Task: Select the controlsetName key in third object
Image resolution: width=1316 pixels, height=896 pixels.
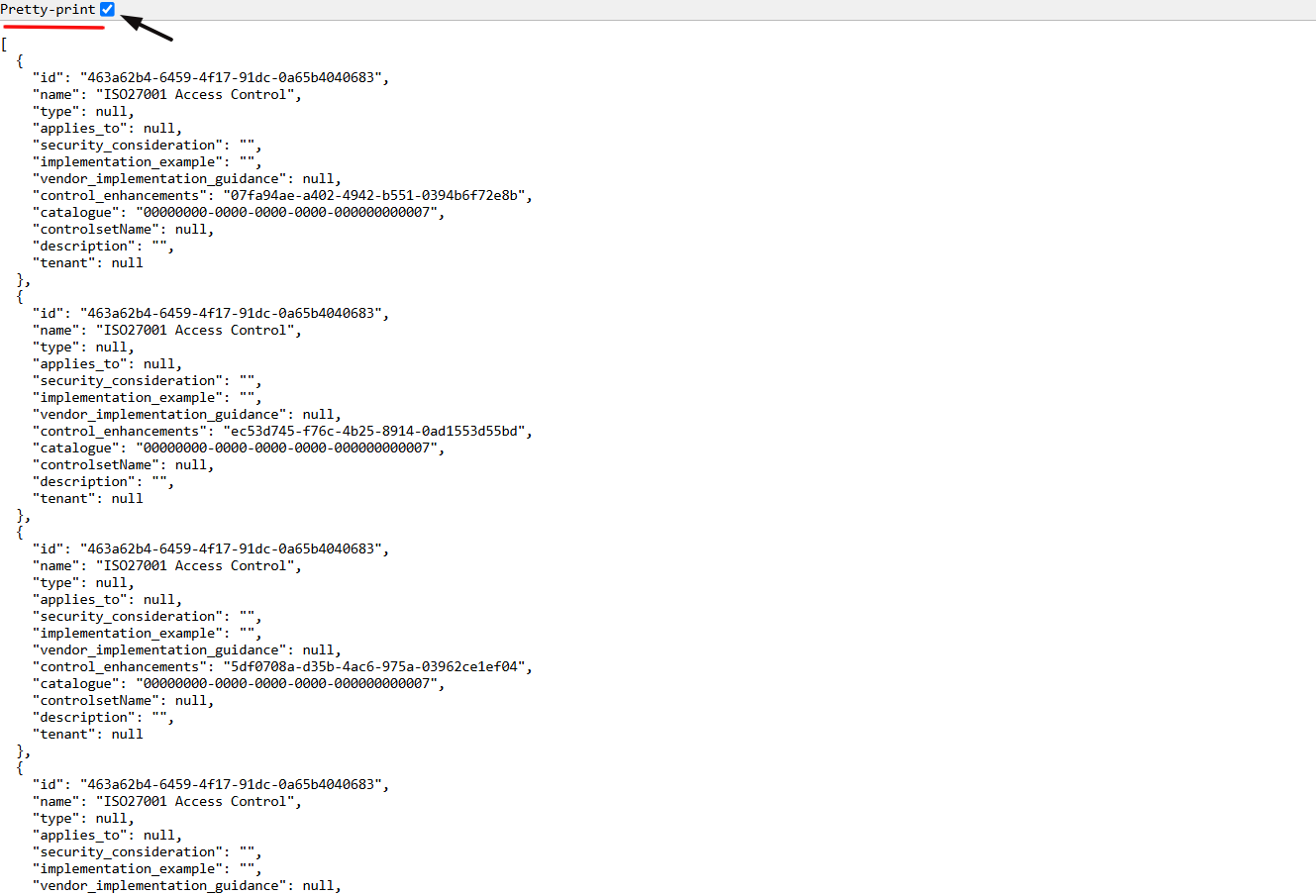Action: pos(95,700)
